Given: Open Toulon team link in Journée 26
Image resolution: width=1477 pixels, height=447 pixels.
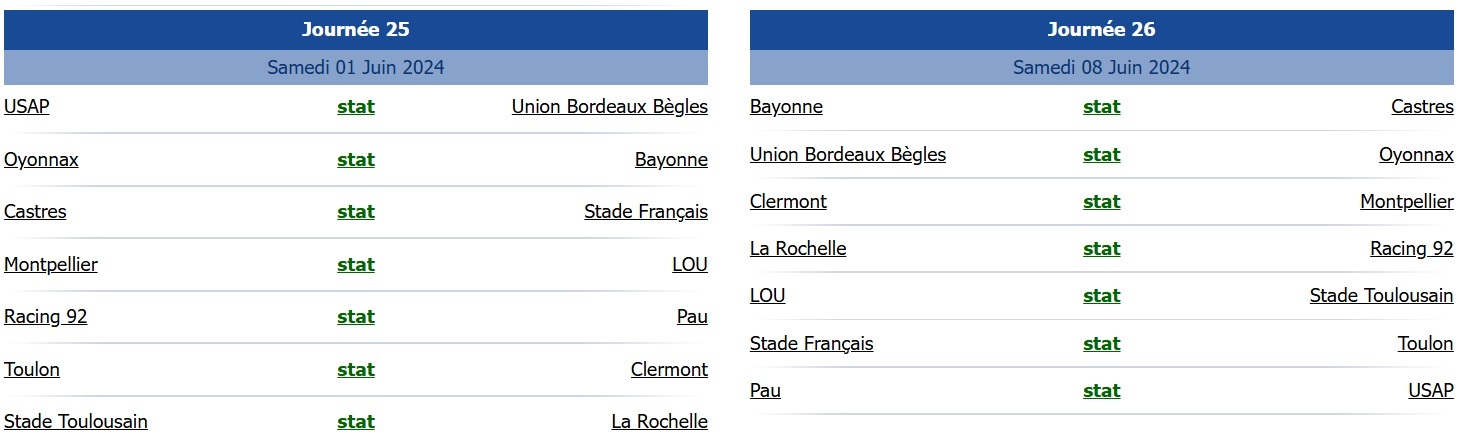Looking at the screenshot, I should (x=1425, y=344).
